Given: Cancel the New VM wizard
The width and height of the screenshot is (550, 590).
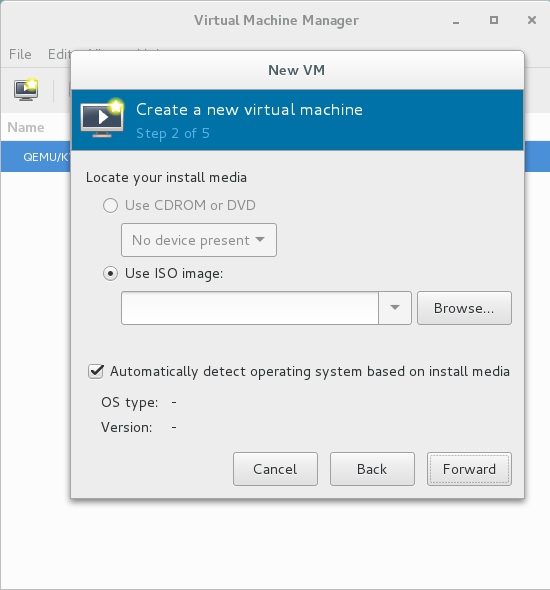Looking at the screenshot, I should pyautogui.click(x=275, y=469).
